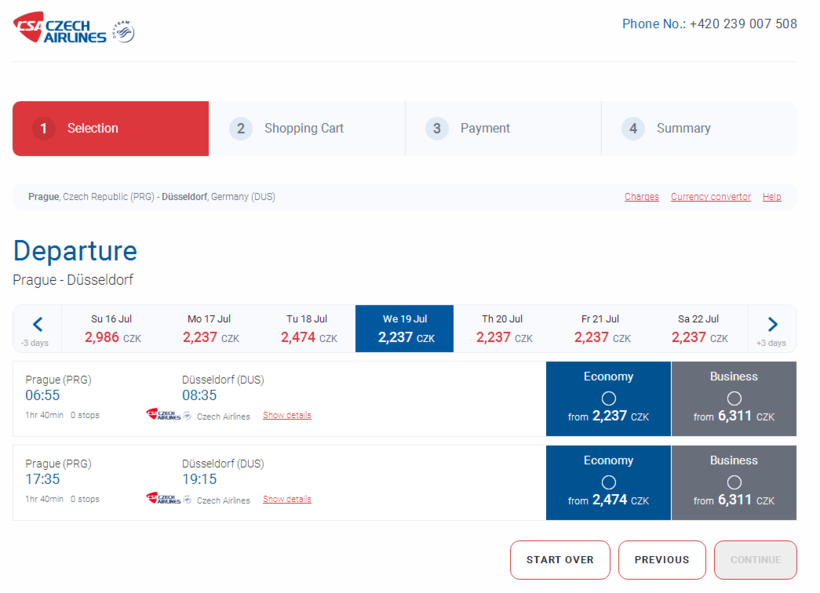Click Czech Airlines logo on 17:35 flight
This screenshot has width=820, height=593.
(x=163, y=499)
